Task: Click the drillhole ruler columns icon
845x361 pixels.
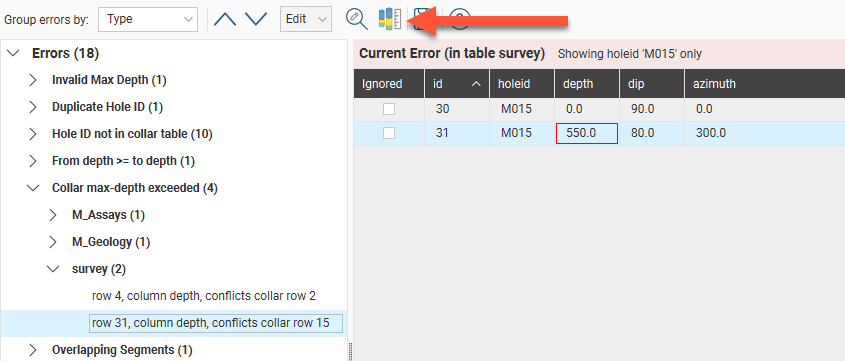Action: (x=390, y=19)
